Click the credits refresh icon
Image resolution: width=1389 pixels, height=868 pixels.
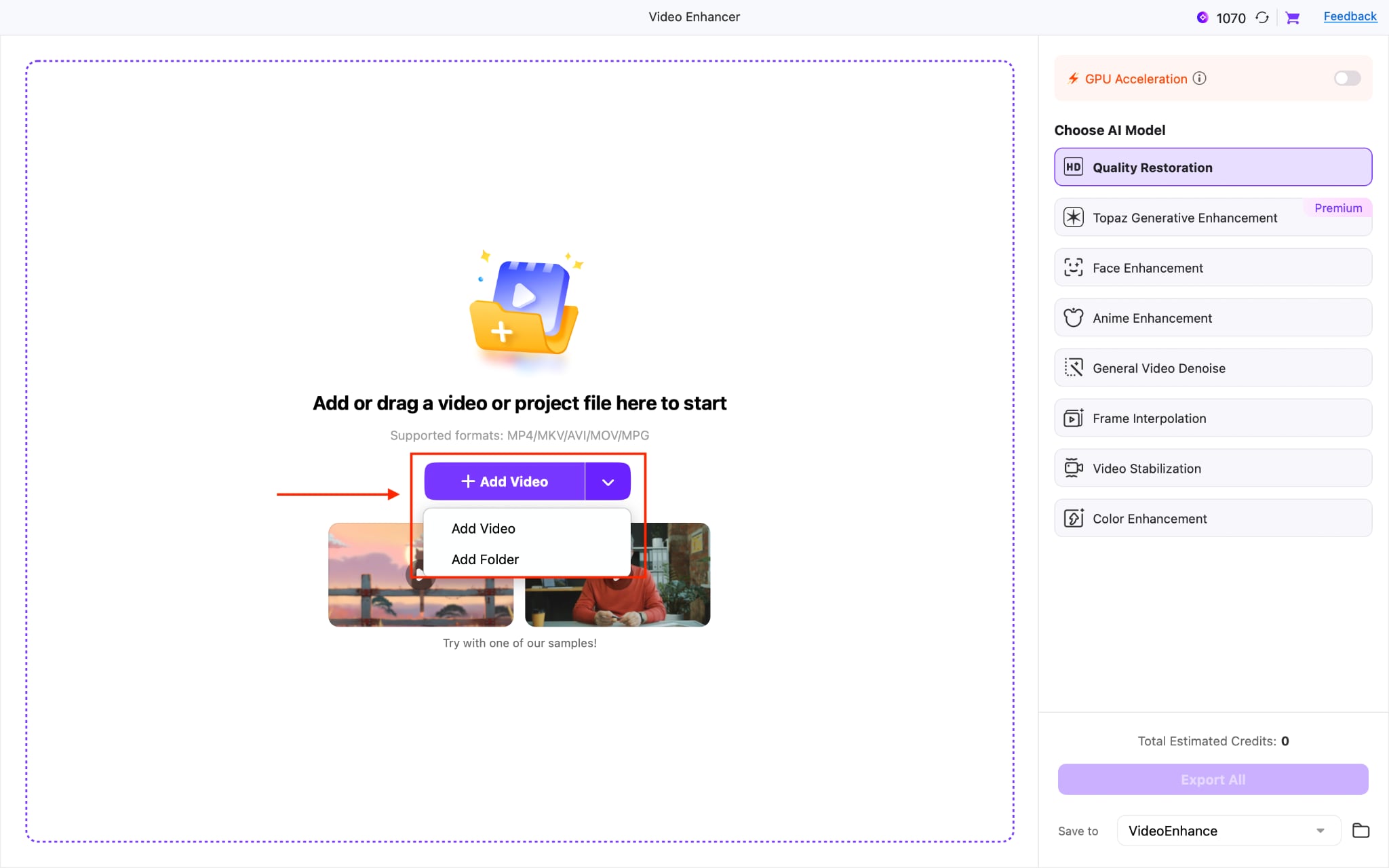[x=1262, y=17]
